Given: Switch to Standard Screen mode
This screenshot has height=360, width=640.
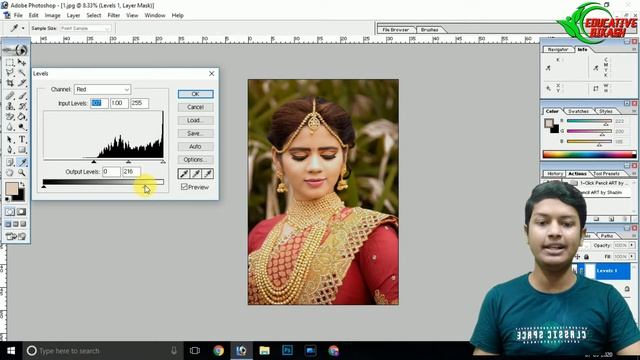Looking at the screenshot, I should pos(8,224).
